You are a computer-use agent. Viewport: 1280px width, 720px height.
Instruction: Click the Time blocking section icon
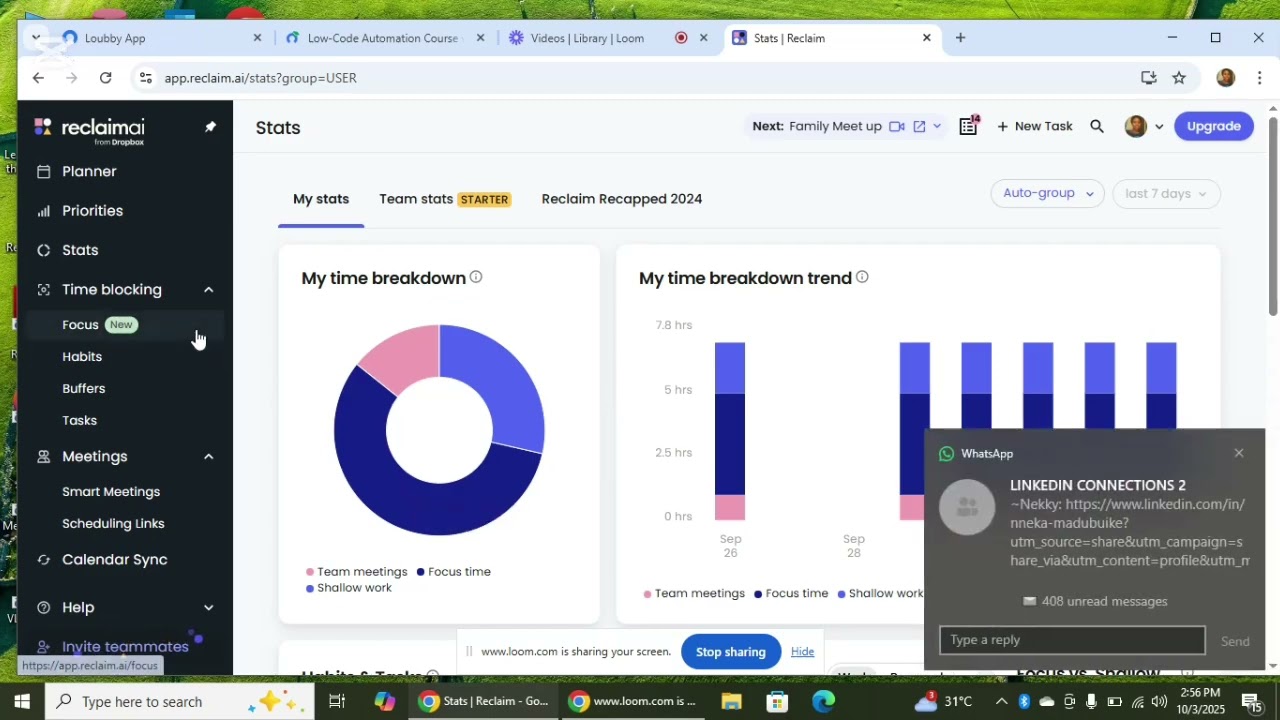click(43, 290)
